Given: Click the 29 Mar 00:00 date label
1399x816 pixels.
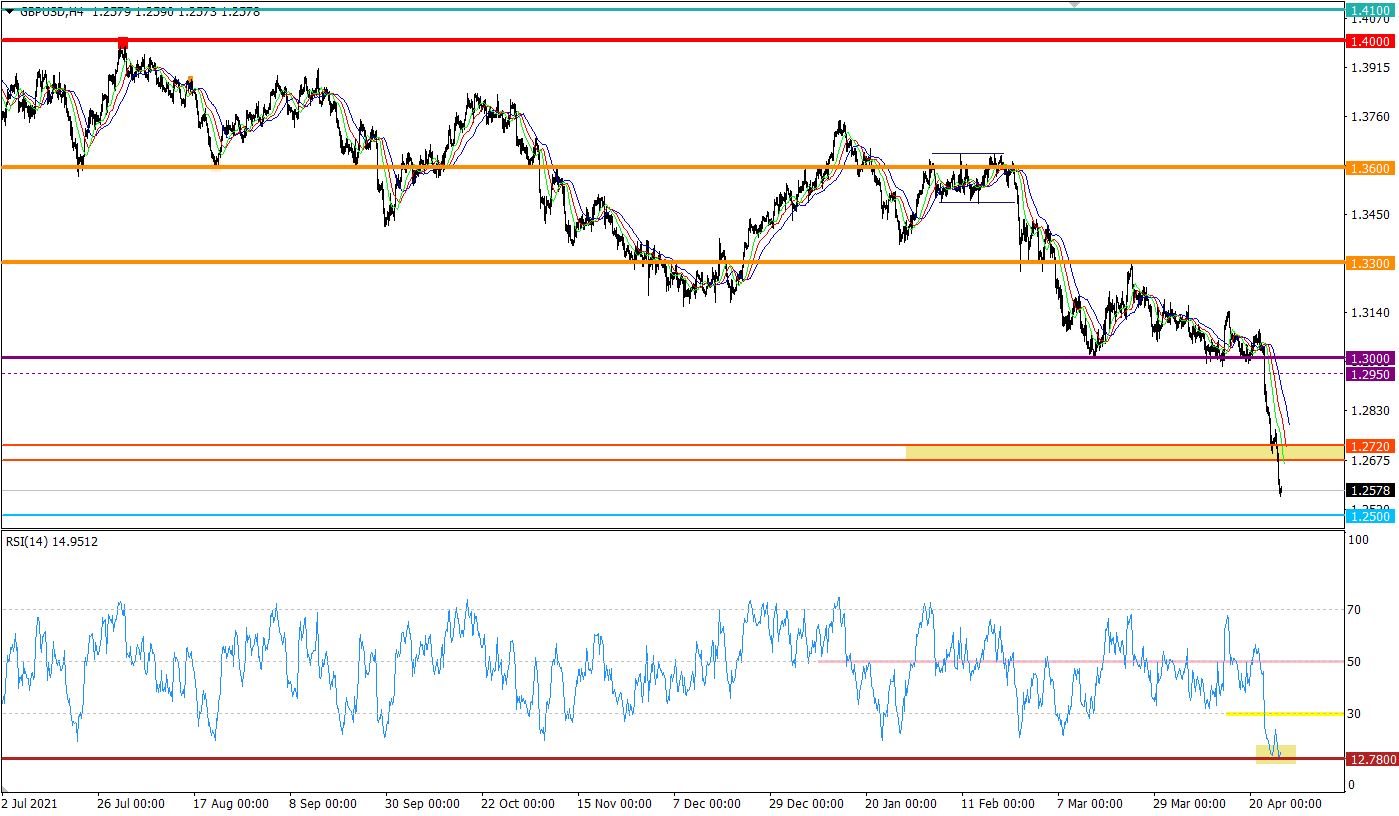Looking at the screenshot, I should pyautogui.click(x=1191, y=804).
